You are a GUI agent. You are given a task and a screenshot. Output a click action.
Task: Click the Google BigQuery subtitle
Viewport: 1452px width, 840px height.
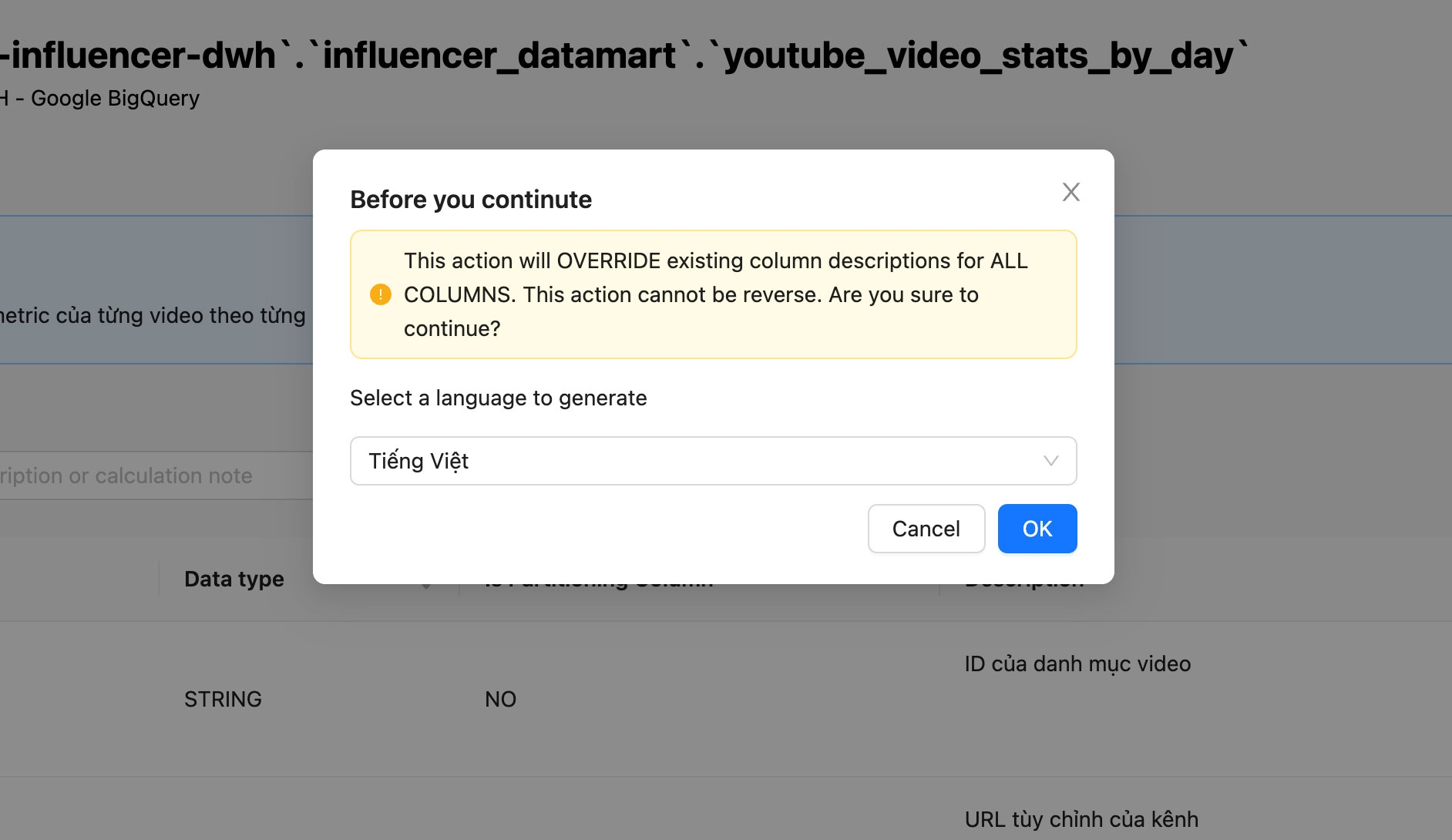[x=99, y=98]
